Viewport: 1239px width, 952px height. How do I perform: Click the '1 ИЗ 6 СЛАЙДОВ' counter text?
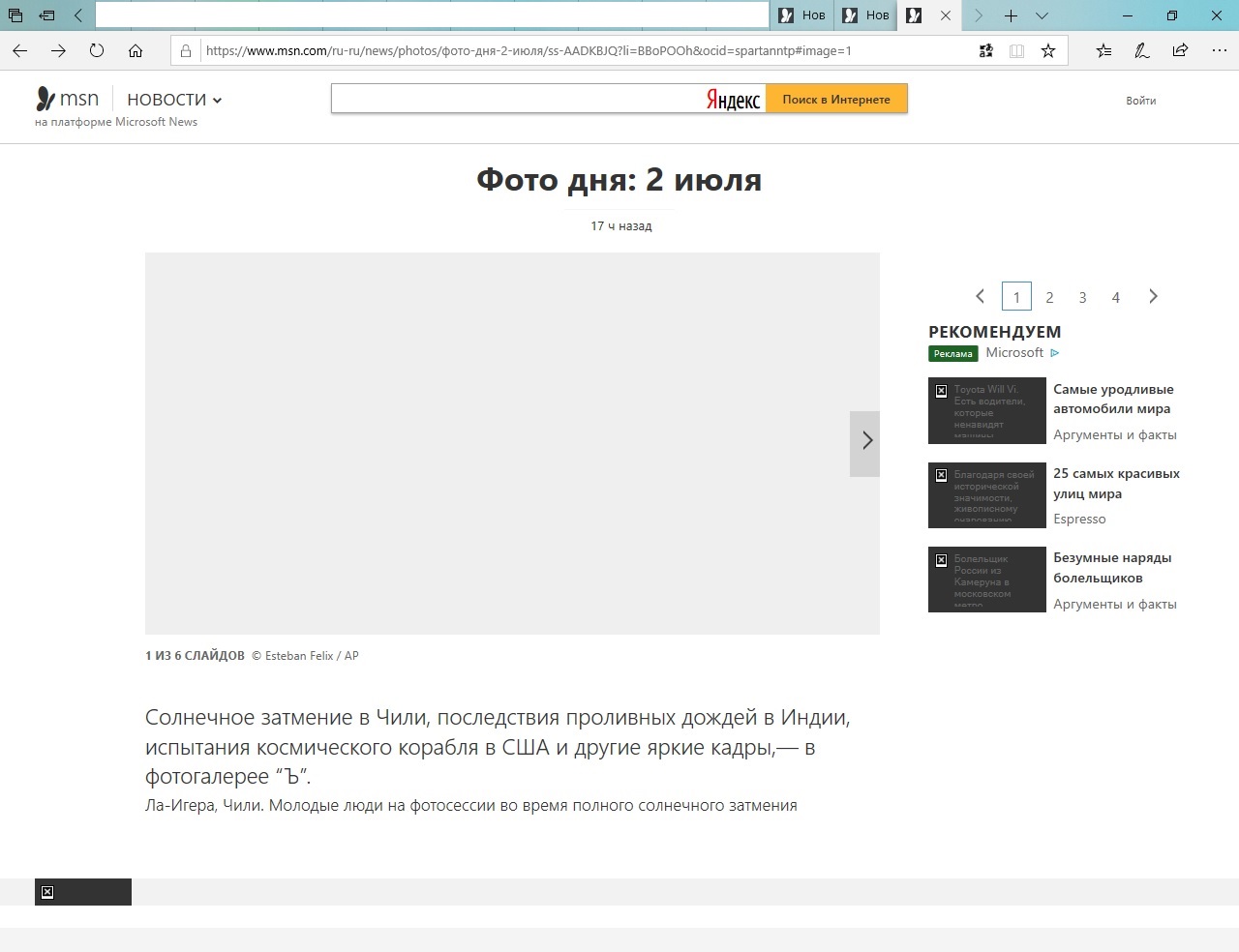[x=195, y=656]
